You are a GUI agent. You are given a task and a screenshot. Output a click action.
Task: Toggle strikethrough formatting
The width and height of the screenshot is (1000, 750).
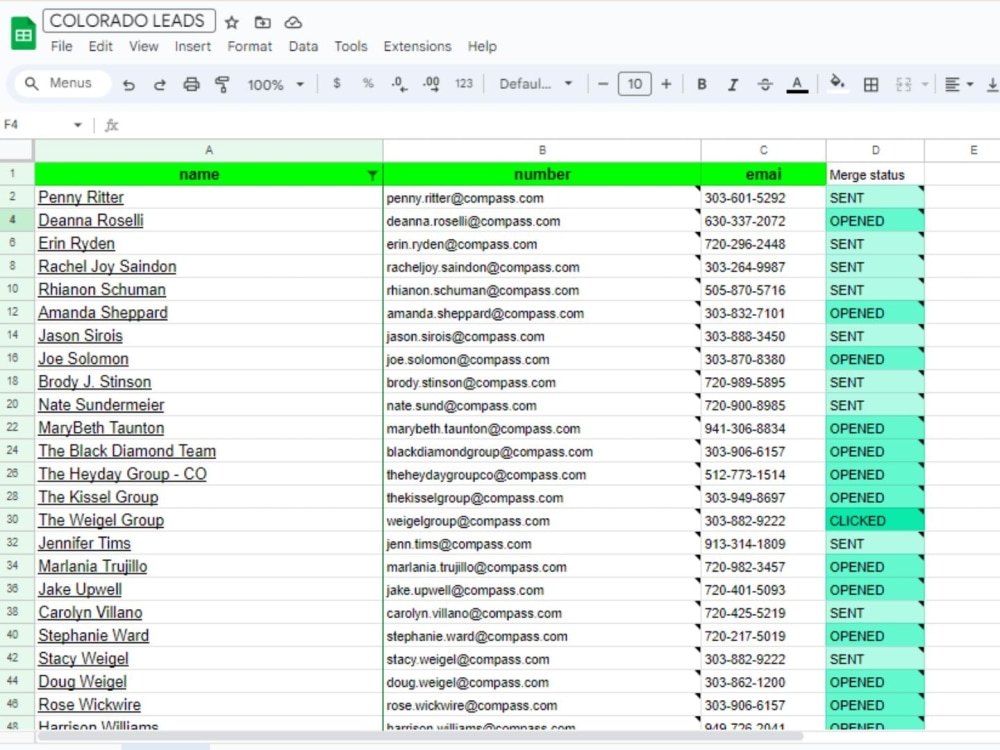[765, 84]
